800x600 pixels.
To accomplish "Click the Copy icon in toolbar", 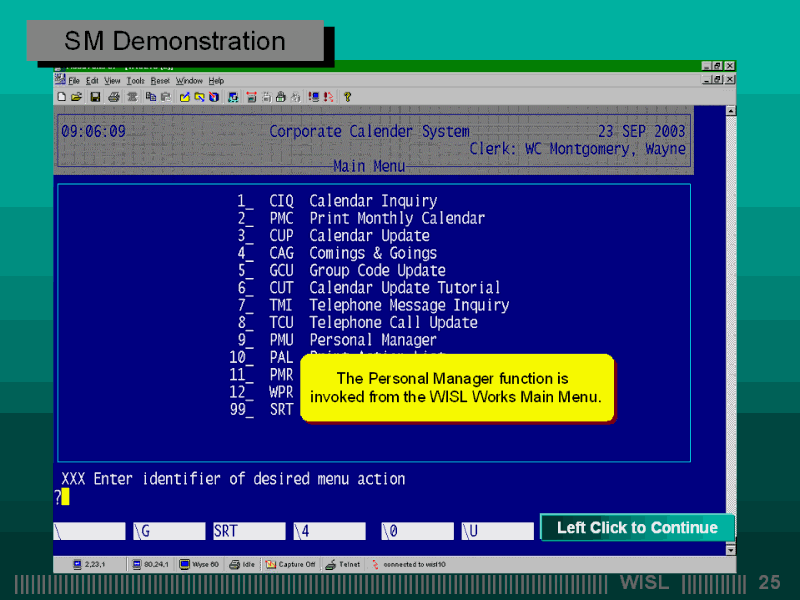I will click(150, 97).
